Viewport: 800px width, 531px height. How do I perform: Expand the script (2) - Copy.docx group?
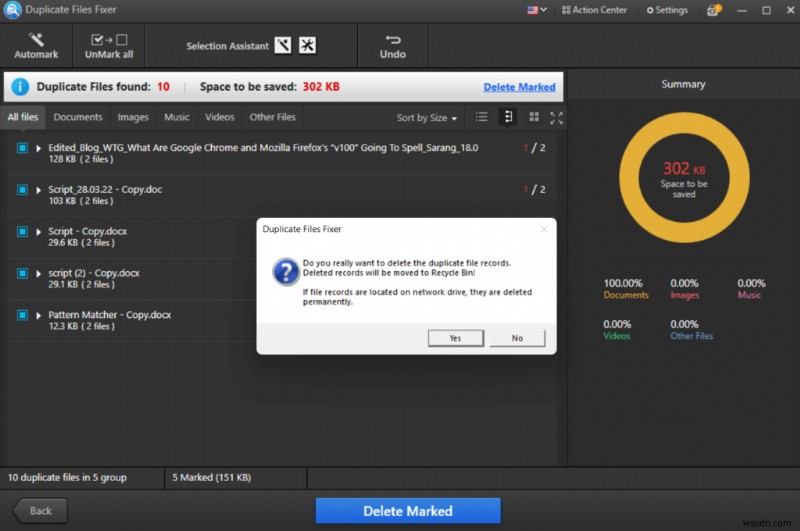click(x=38, y=274)
